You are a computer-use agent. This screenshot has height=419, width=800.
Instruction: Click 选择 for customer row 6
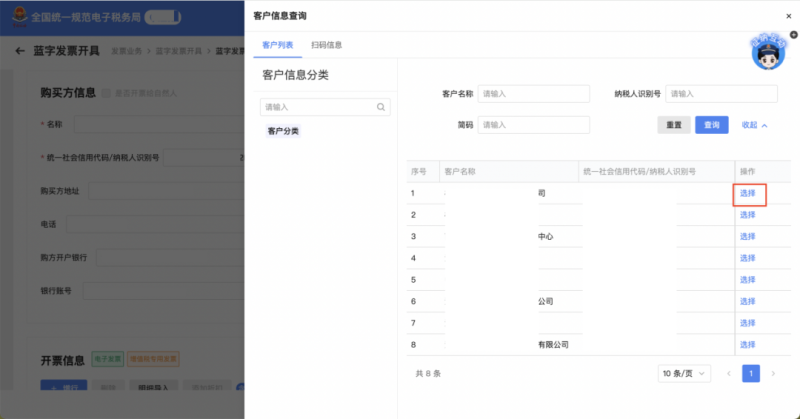coord(747,301)
